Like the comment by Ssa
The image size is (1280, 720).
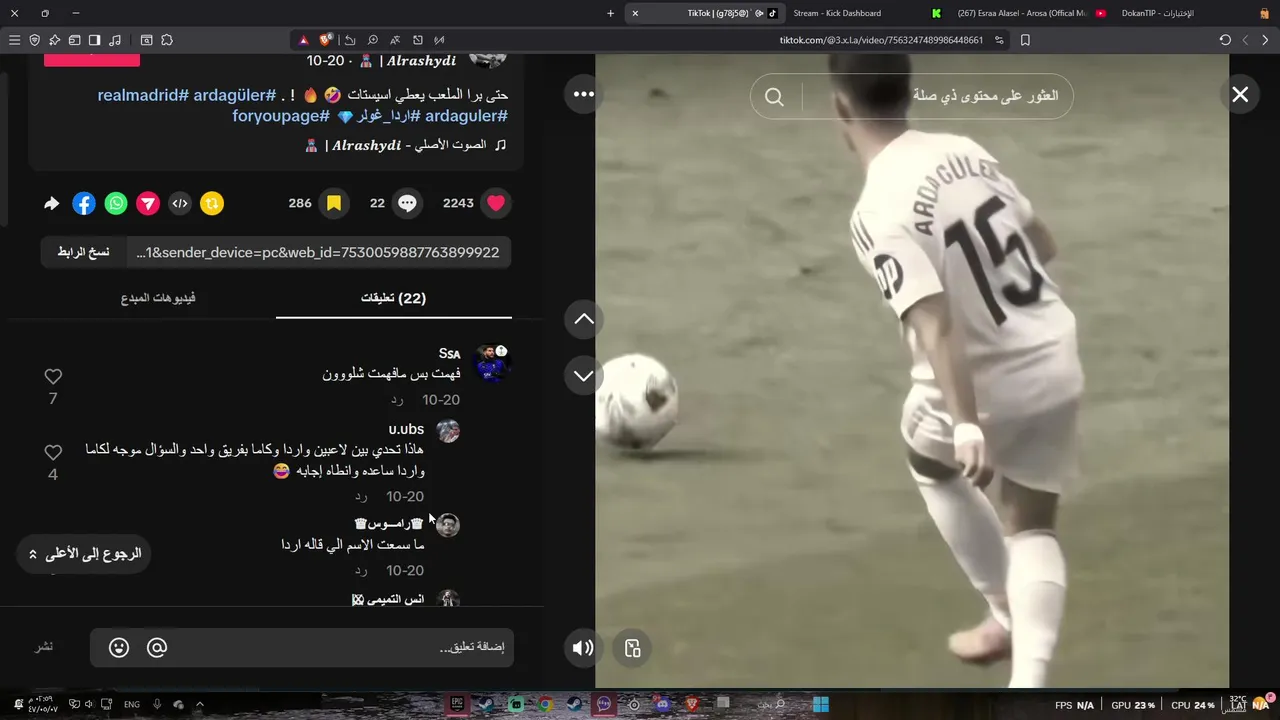click(x=53, y=377)
